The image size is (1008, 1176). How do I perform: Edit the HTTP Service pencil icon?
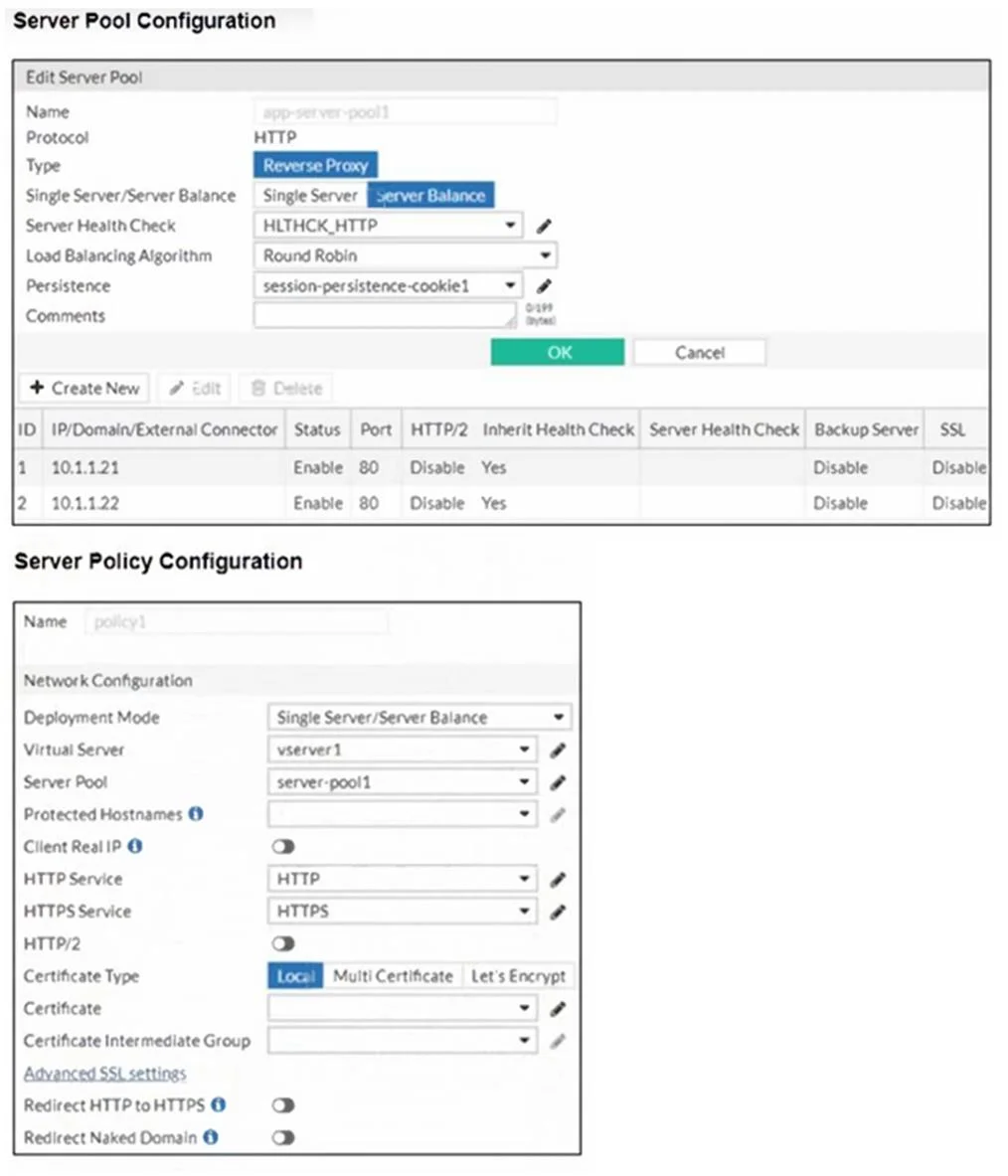point(558,879)
